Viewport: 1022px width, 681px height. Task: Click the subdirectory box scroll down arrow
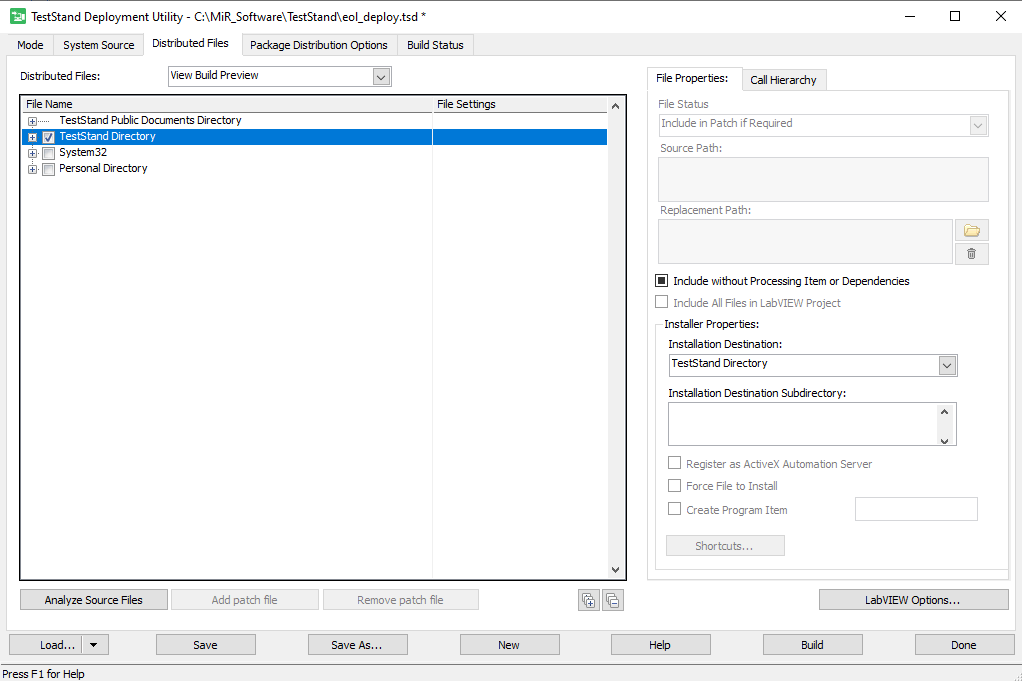(x=944, y=441)
